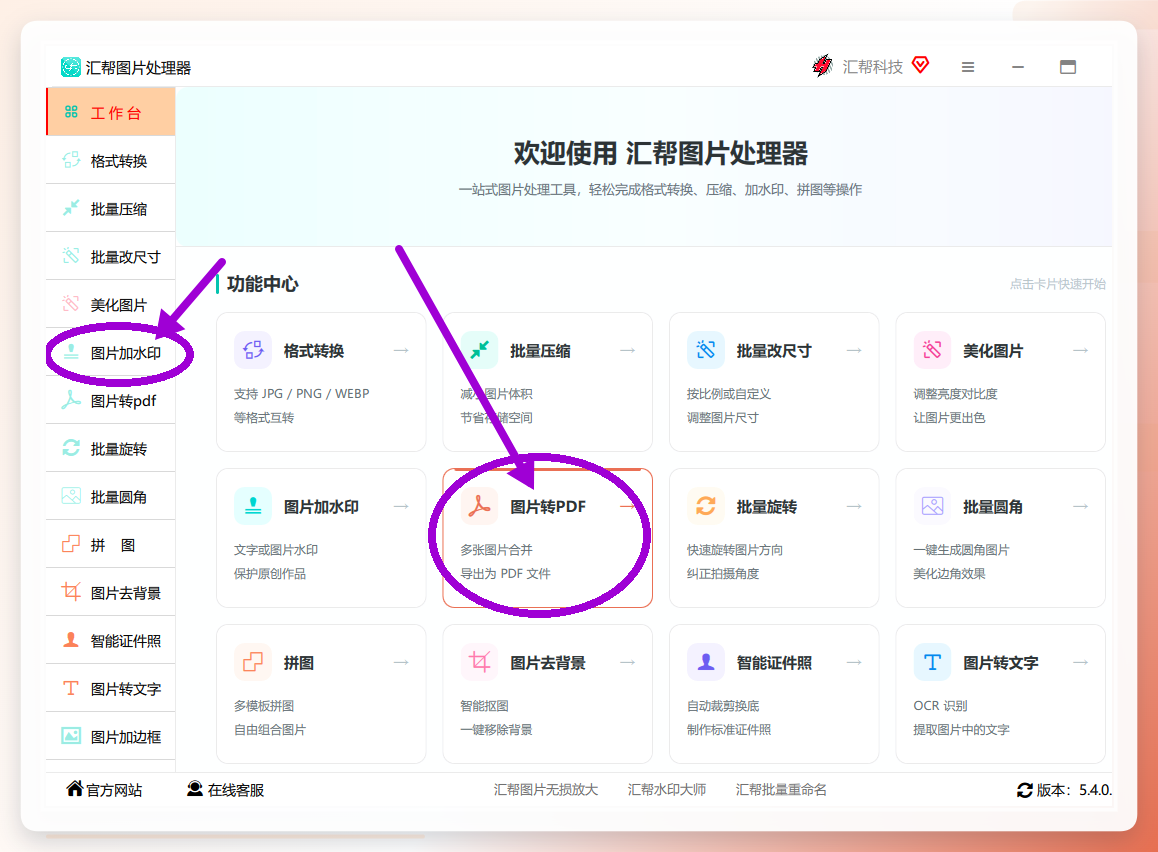Image resolution: width=1158 pixels, height=852 pixels.
Task: Click the 美化图片 card icon
Action: pyautogui.click(x=932, y=350)
